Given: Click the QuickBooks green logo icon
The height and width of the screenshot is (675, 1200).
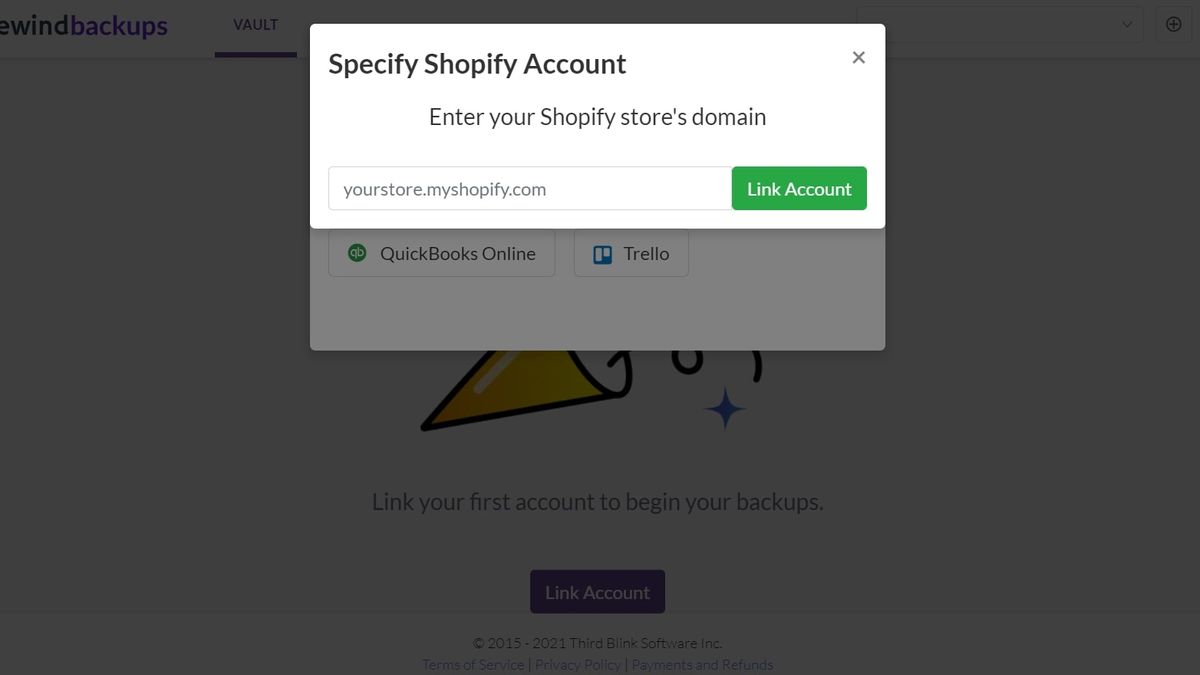Looking at the screenshot, I should [357, 253].
